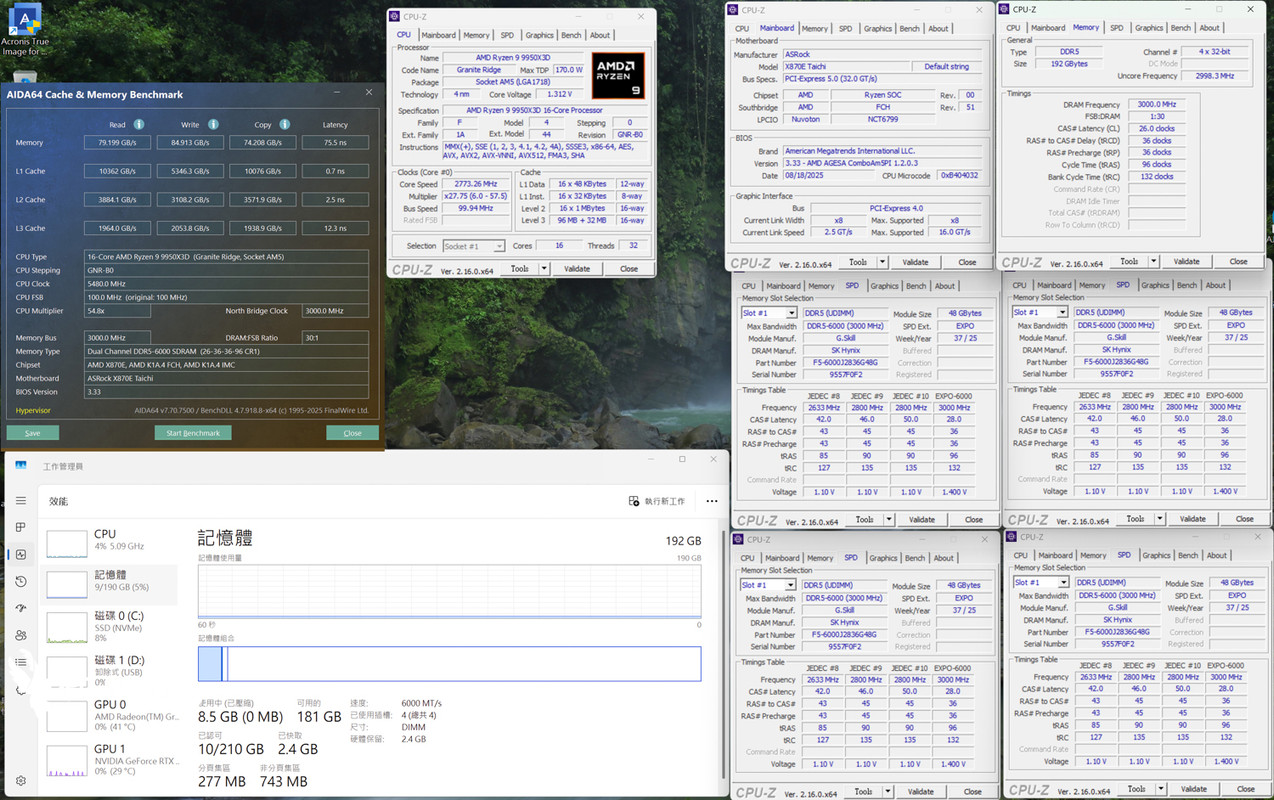Click the AMD Ryzen 9 logo in CPU-Z

coord(618,74)
